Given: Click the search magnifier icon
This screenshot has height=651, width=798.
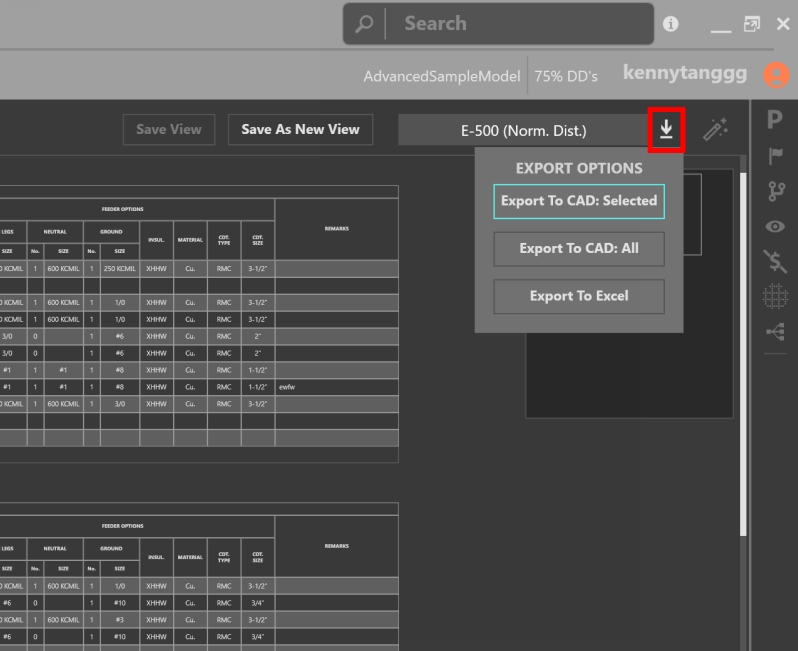Looking at the screenshot, I should point(364,23).
